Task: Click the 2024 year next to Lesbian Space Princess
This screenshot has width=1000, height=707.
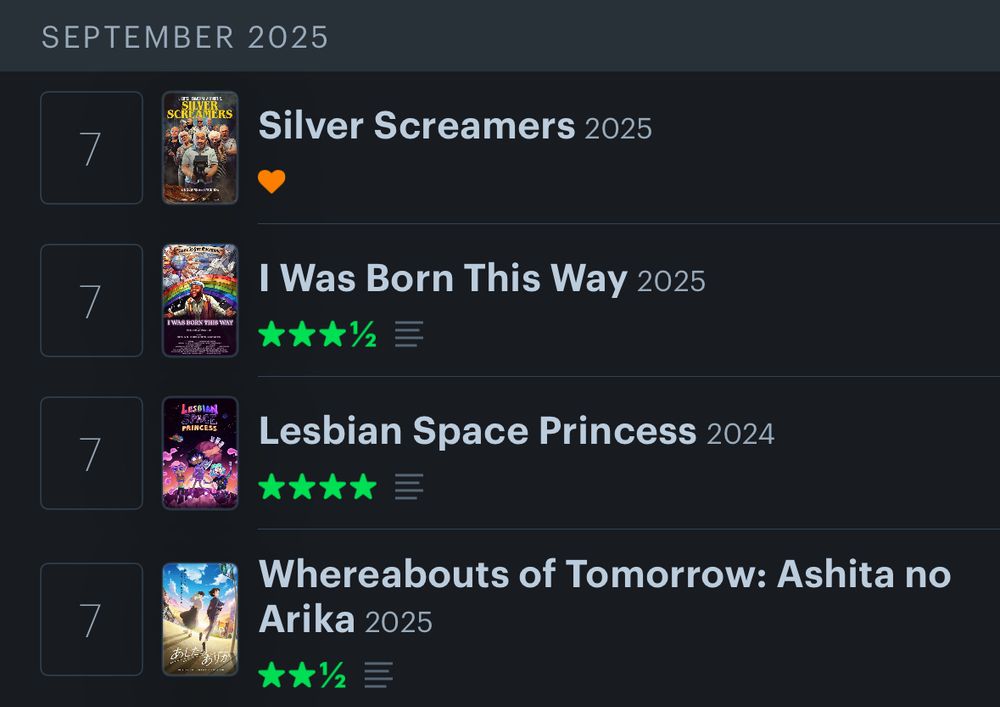Action: (x=740, y=434)
